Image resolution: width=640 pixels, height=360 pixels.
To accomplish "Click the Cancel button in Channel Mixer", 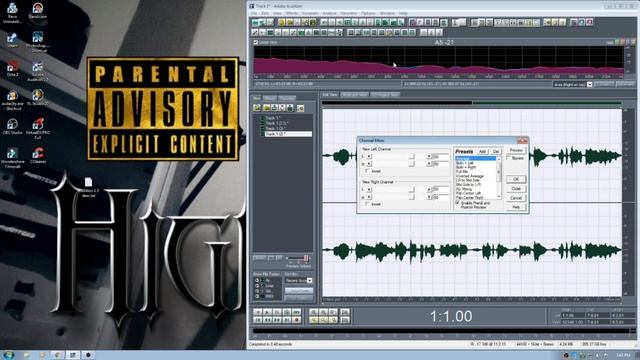I will pyautogui.click(x=516, y=198).
